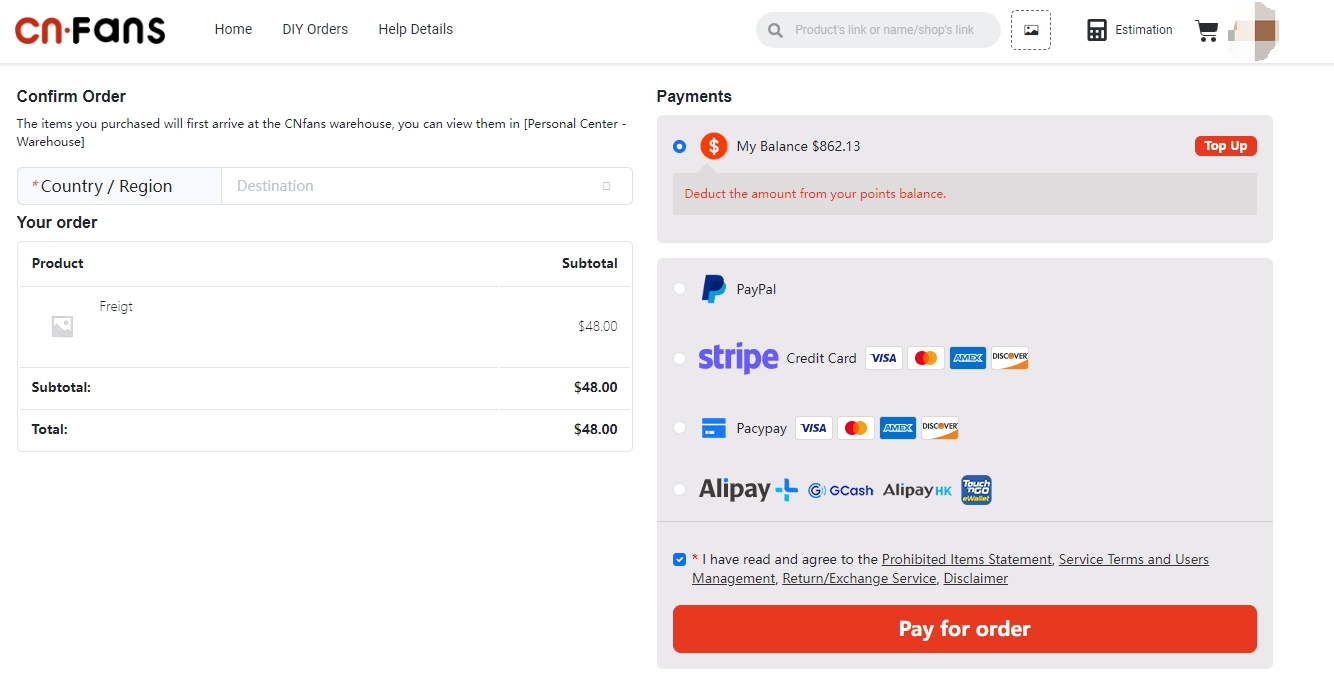Open Help Details menu item
The image size is (1334, 683).
415,29
